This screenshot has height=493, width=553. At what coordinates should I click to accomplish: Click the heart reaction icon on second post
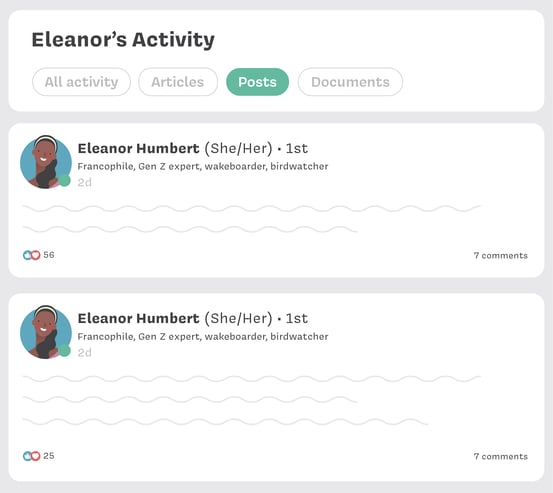point(36,456)
